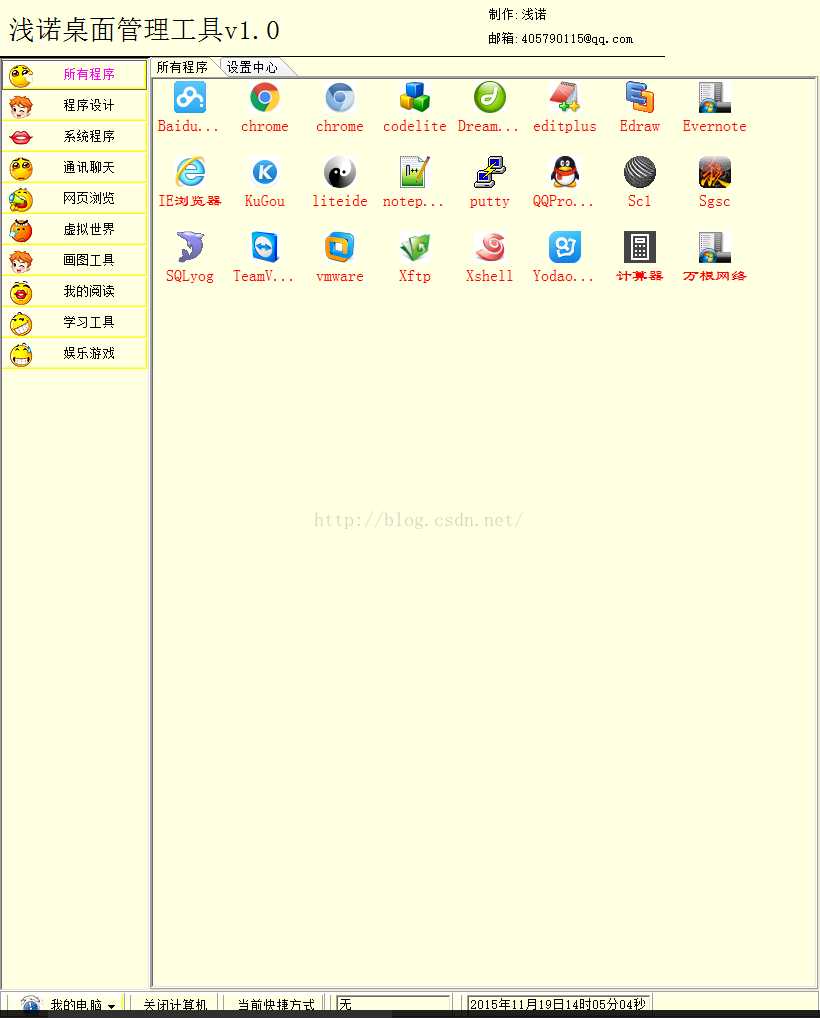
Task: Choose the 学习工具 sidebar category
Action: pyautogui.click(x=74, y=322)
